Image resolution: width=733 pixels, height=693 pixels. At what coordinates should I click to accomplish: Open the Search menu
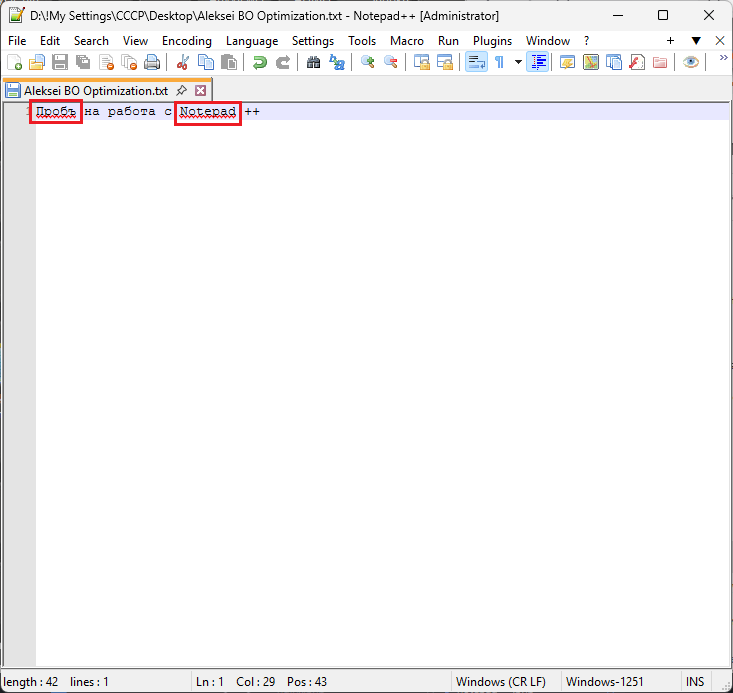(x=91, y=41)
